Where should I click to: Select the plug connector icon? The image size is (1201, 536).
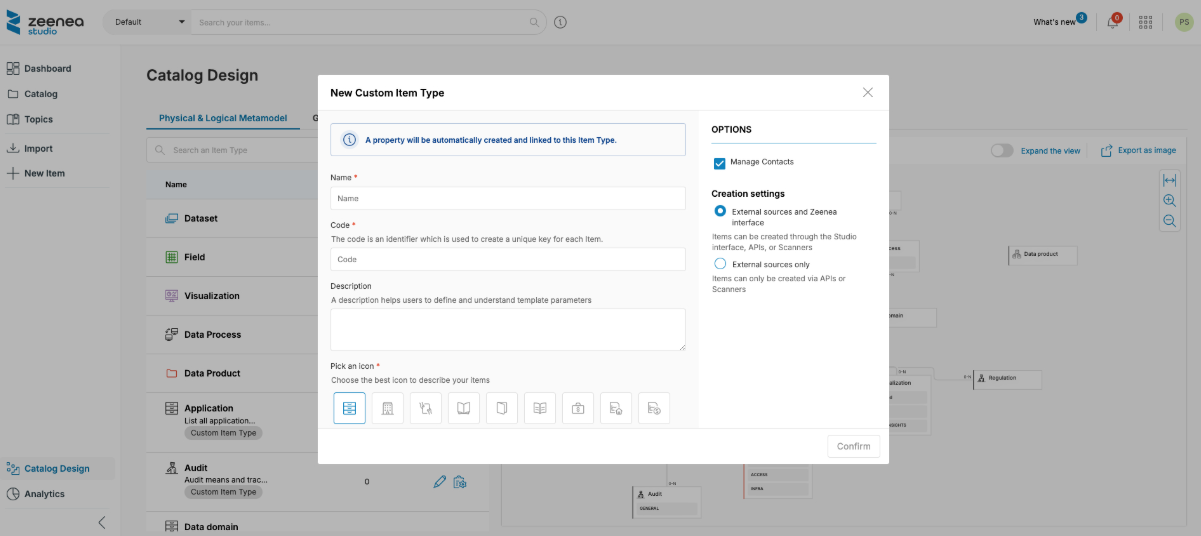426,408
